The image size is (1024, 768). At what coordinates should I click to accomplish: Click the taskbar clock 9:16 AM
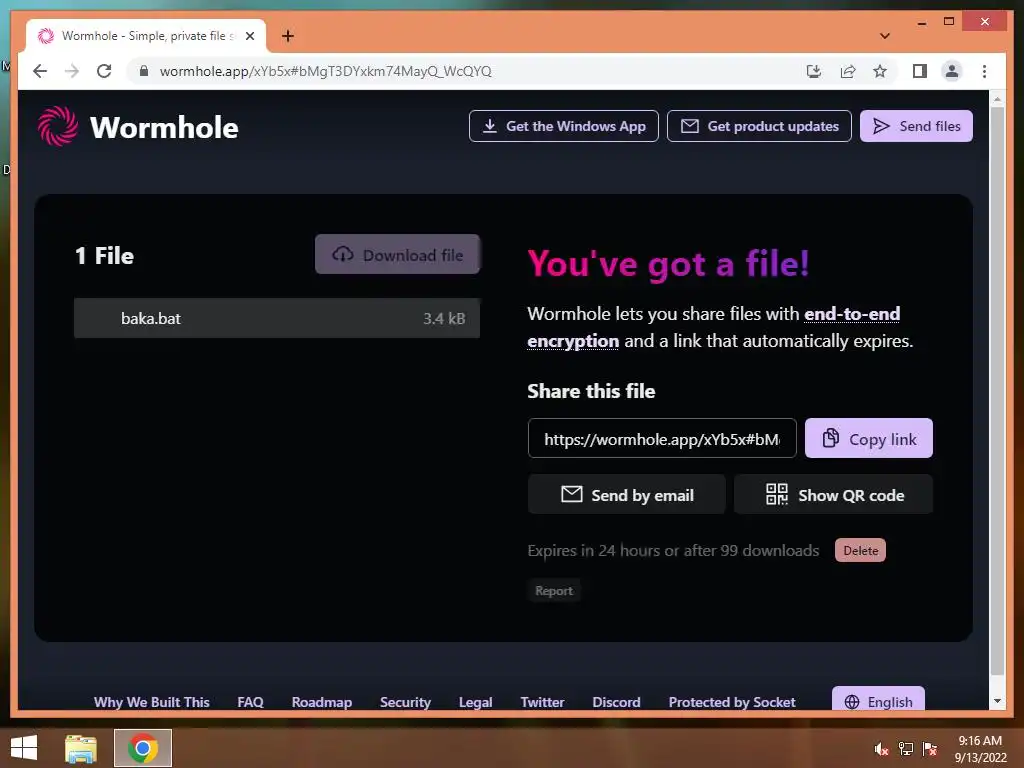[980, 741]
